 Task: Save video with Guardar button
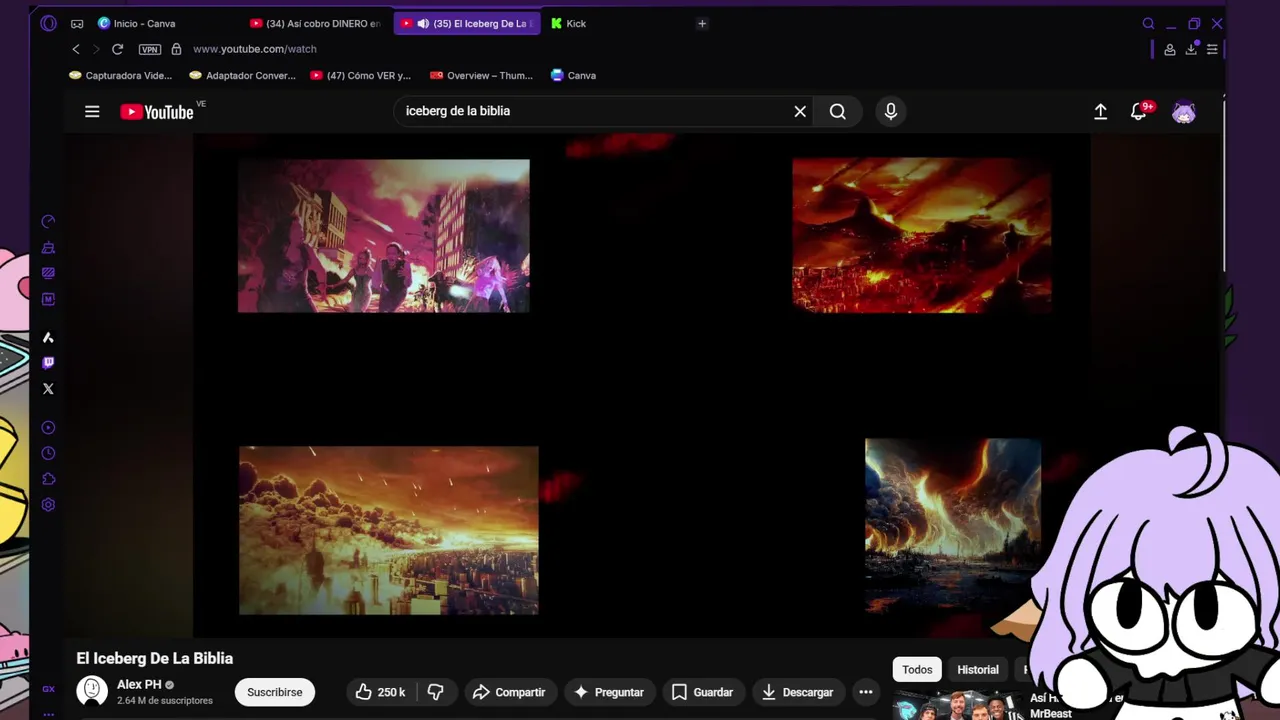point(702,692)
